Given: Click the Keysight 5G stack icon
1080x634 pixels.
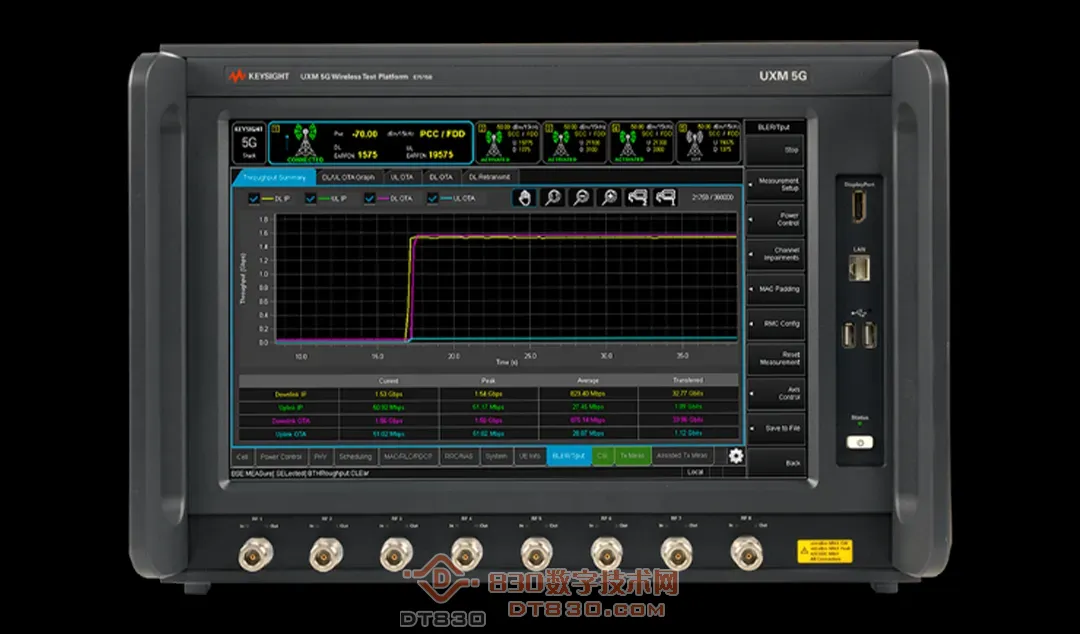Looking at the screenshot, I should click(x=249, y=142).
